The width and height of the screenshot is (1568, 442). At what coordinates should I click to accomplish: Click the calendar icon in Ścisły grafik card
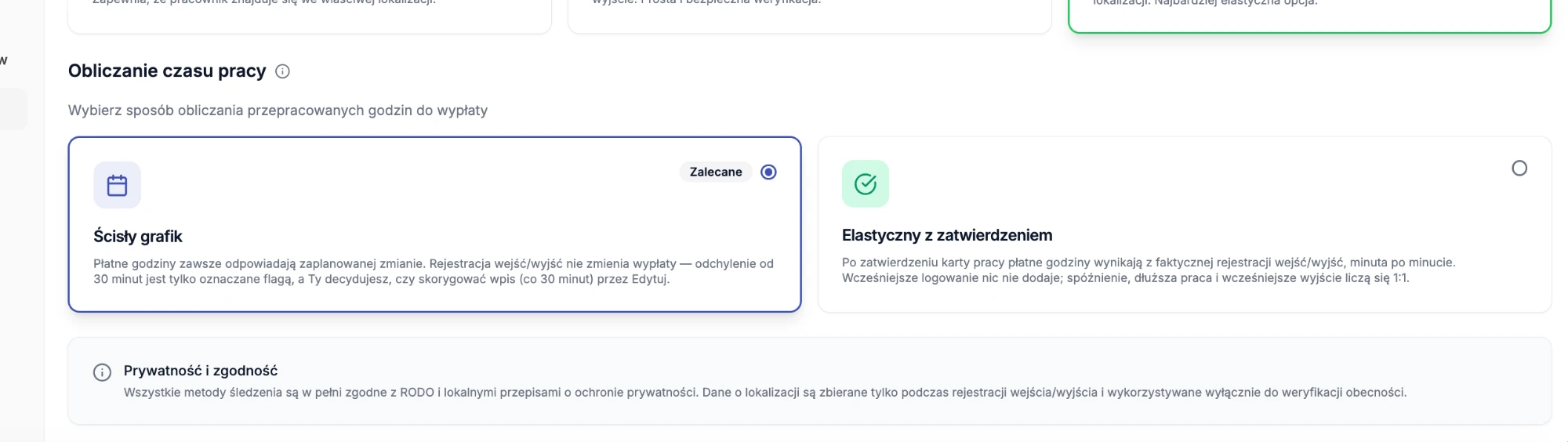118,185
